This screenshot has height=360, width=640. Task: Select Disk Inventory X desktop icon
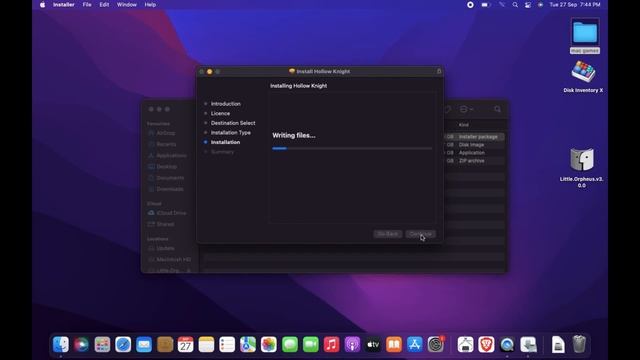(x=583, y=76)
